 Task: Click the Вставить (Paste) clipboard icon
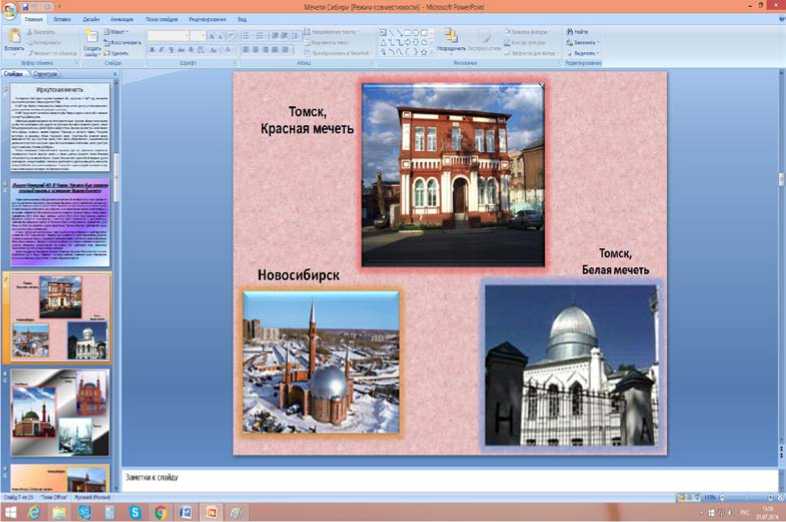point(13,36)
